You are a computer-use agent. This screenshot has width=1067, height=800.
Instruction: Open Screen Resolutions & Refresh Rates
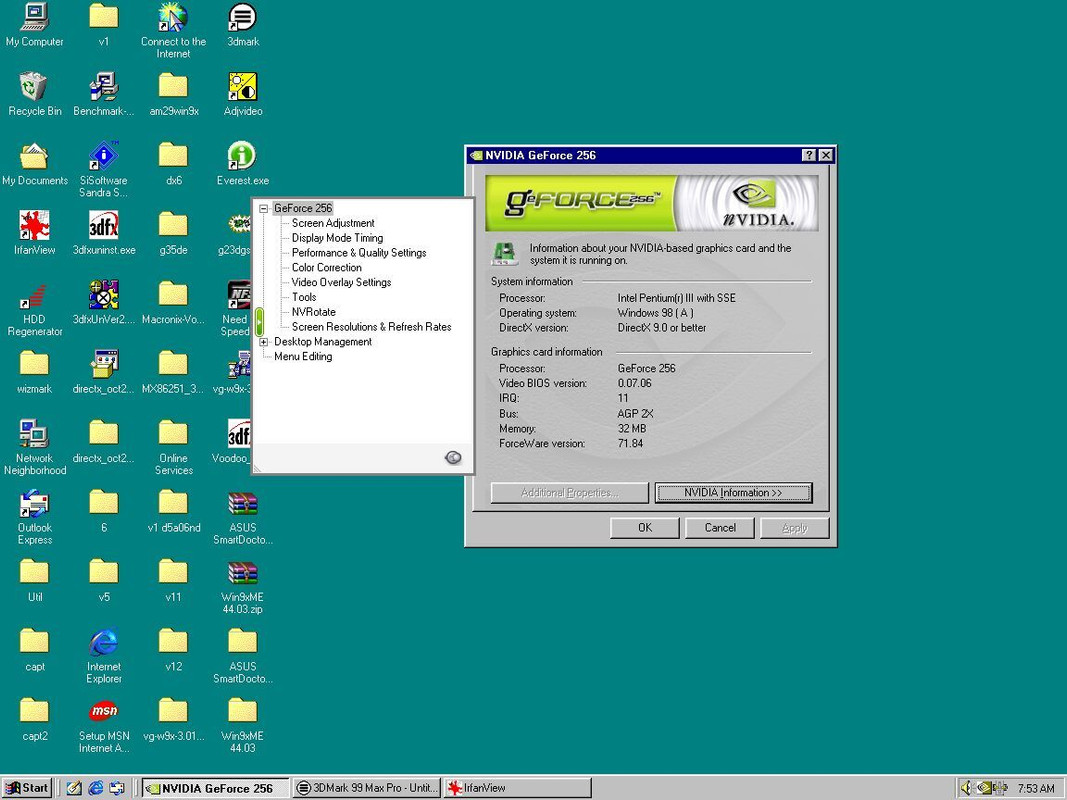pos(372,327)
